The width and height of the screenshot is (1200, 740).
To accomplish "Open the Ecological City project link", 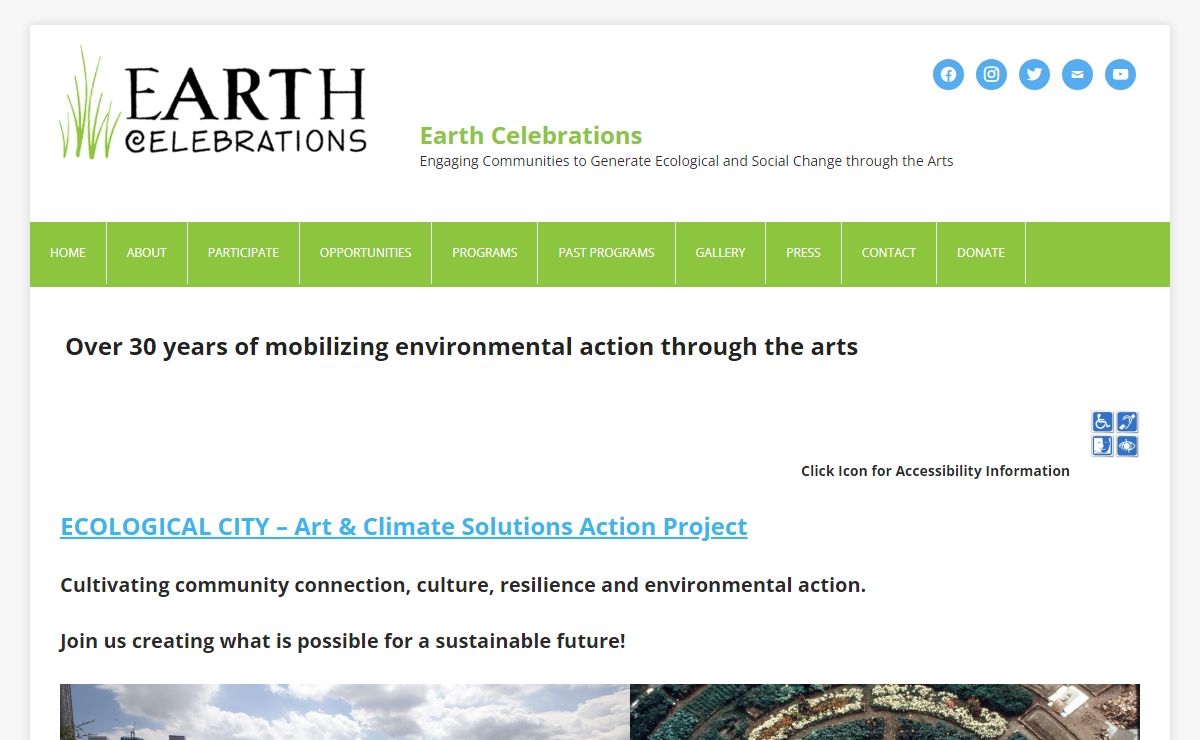I will pyautogui.click(x=404, y=527).
